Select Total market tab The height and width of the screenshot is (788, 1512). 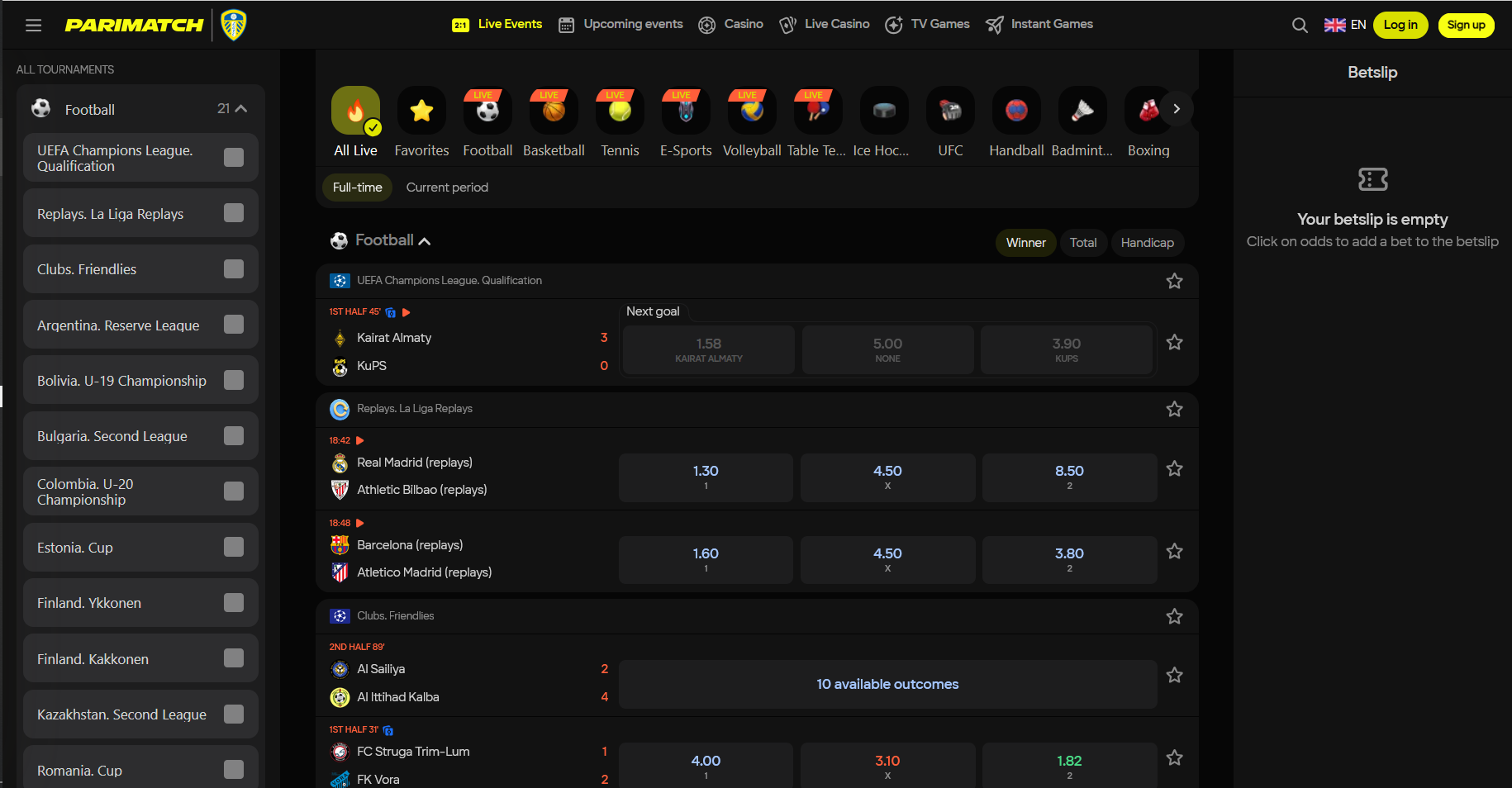click(x=1083, y=243)
